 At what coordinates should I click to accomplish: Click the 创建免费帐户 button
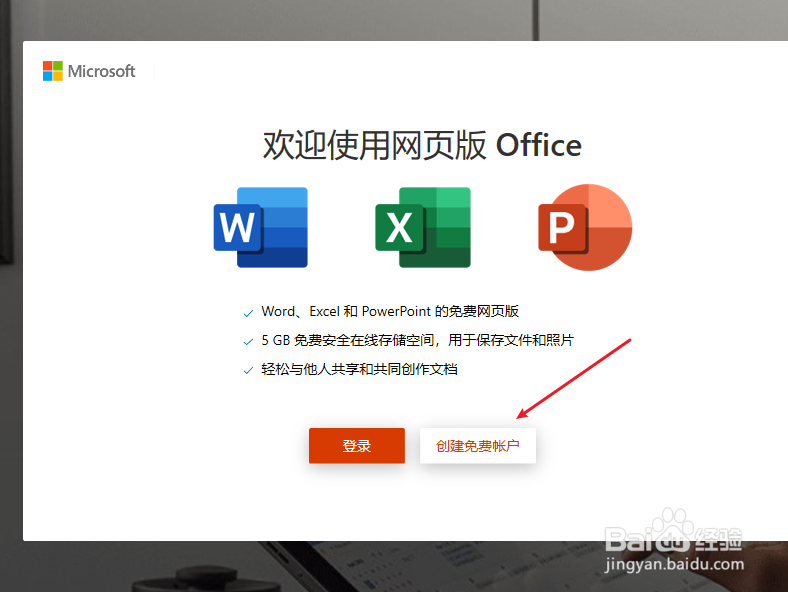pos(478,446)
